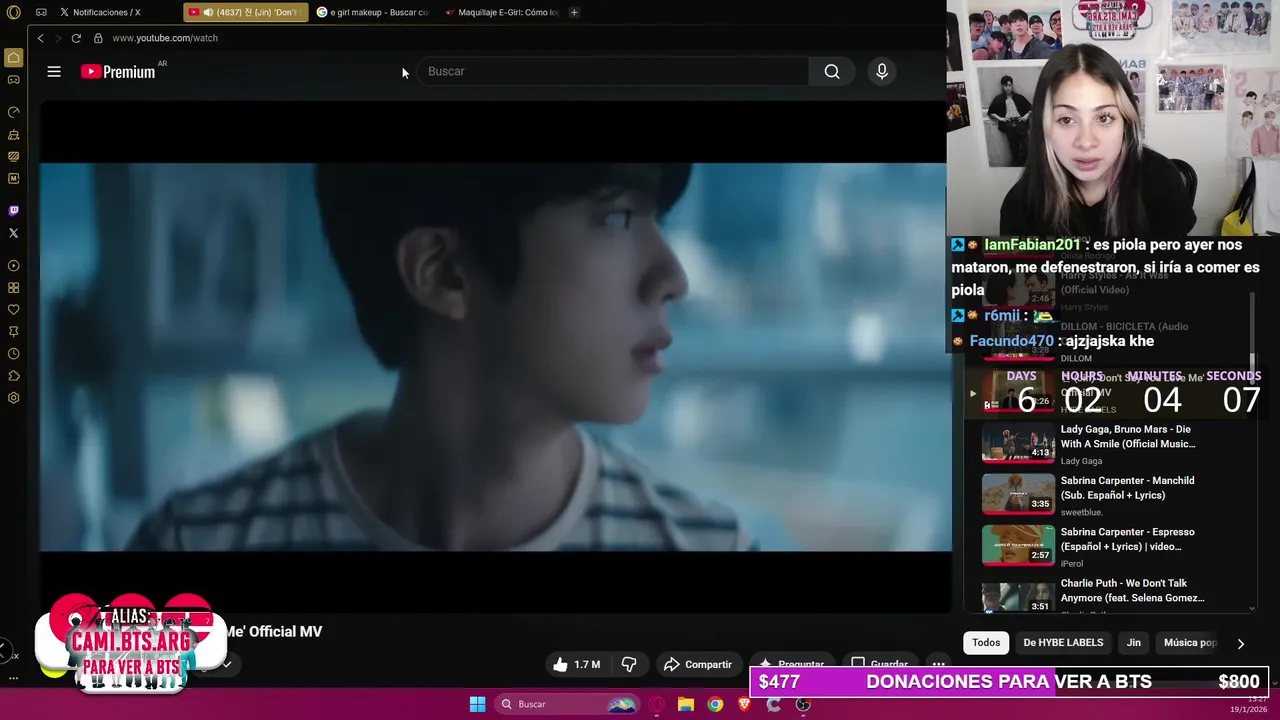1280x720 pixels.
Task: Open Sabrina Carpenter Manchild thumbnail
Action: 1018,494
